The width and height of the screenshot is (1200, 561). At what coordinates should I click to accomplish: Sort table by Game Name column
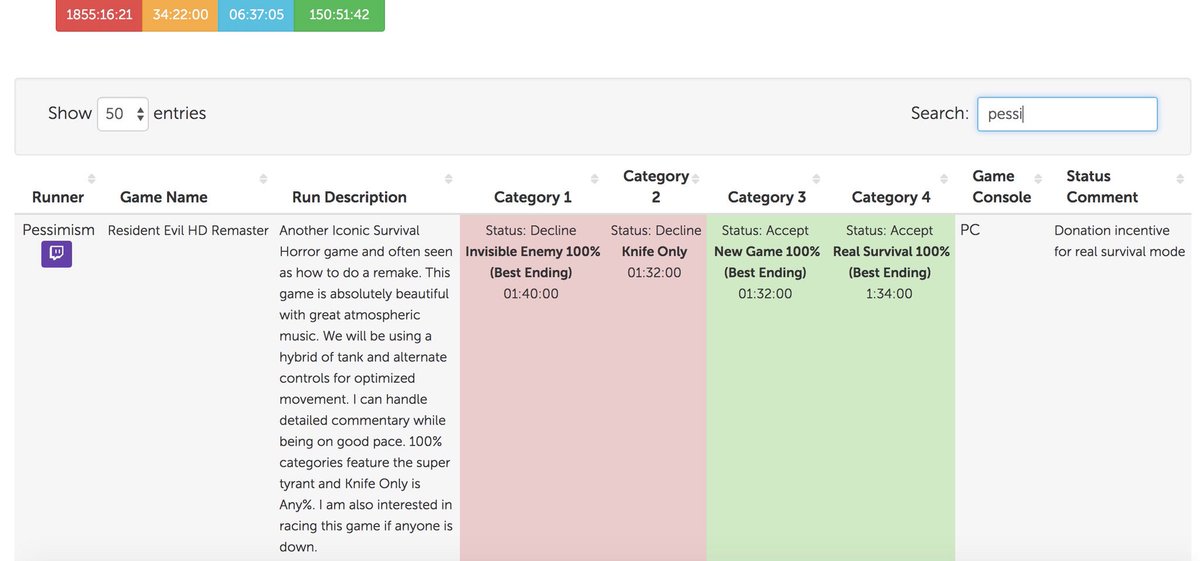point(190,187)
